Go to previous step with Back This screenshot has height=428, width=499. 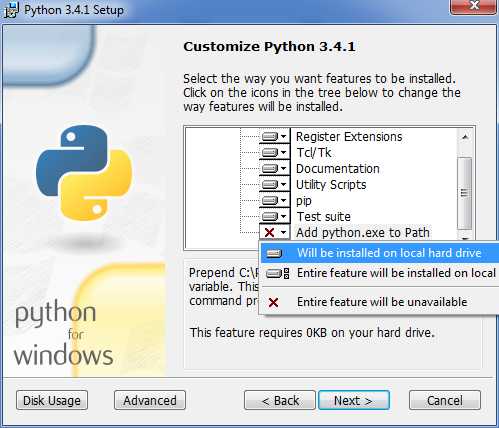(x=280, y=400)
